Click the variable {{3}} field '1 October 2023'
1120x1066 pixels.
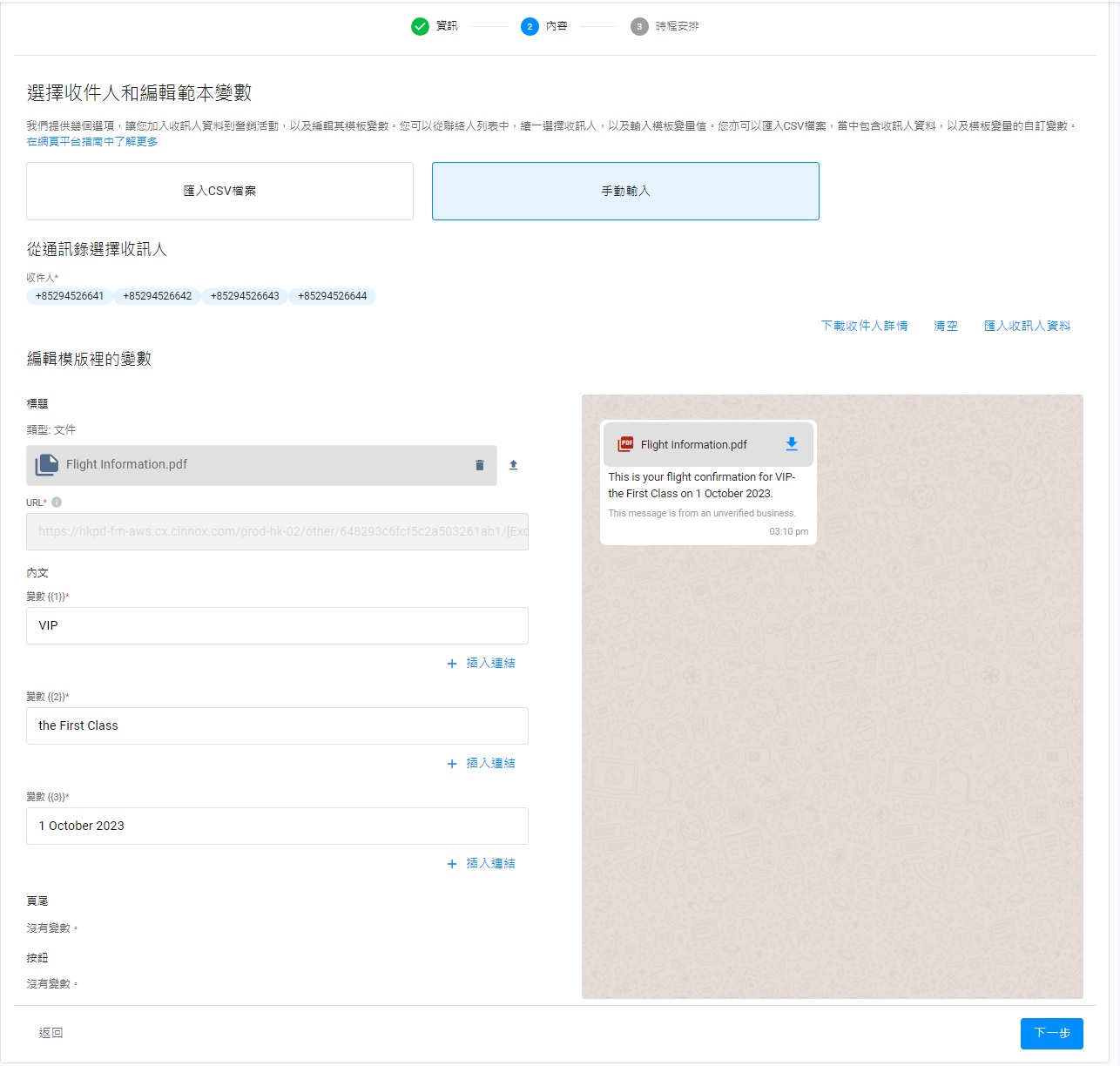[277, 826]
